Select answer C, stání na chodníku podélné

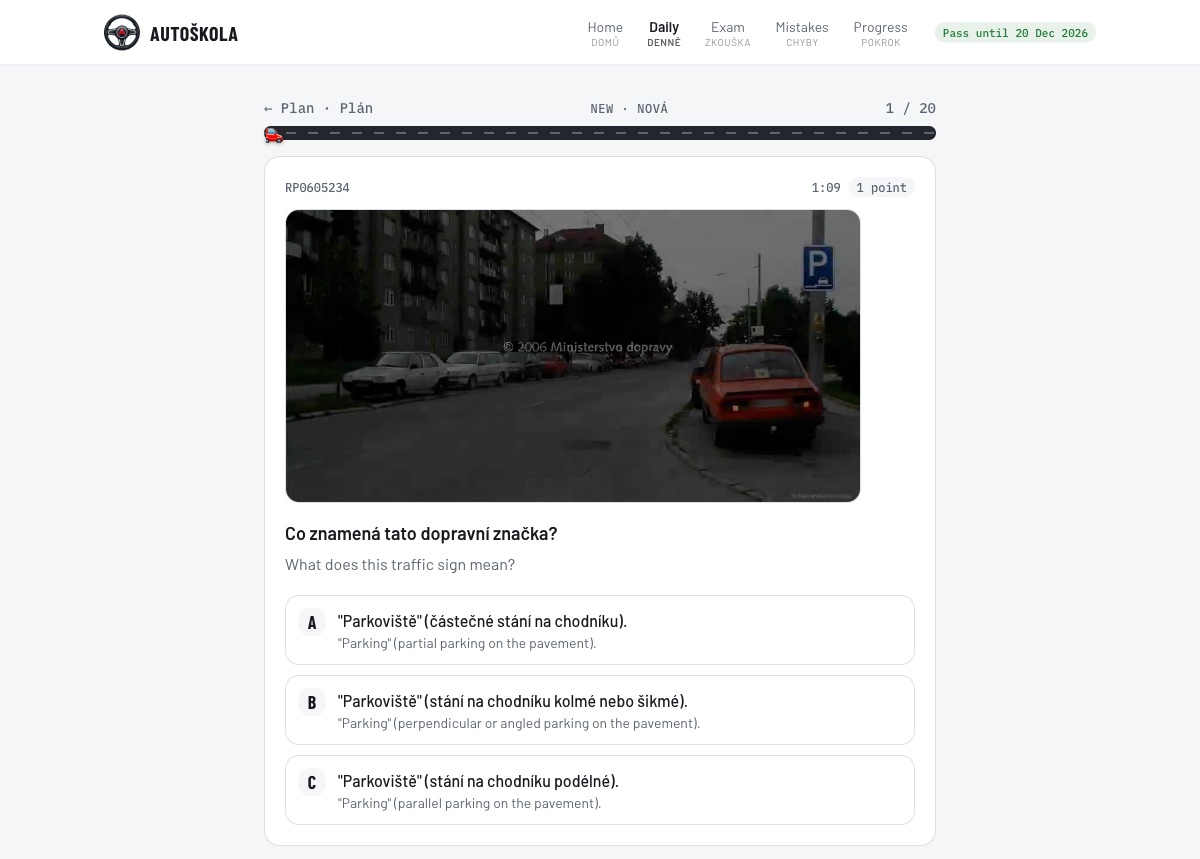[600, 790]
